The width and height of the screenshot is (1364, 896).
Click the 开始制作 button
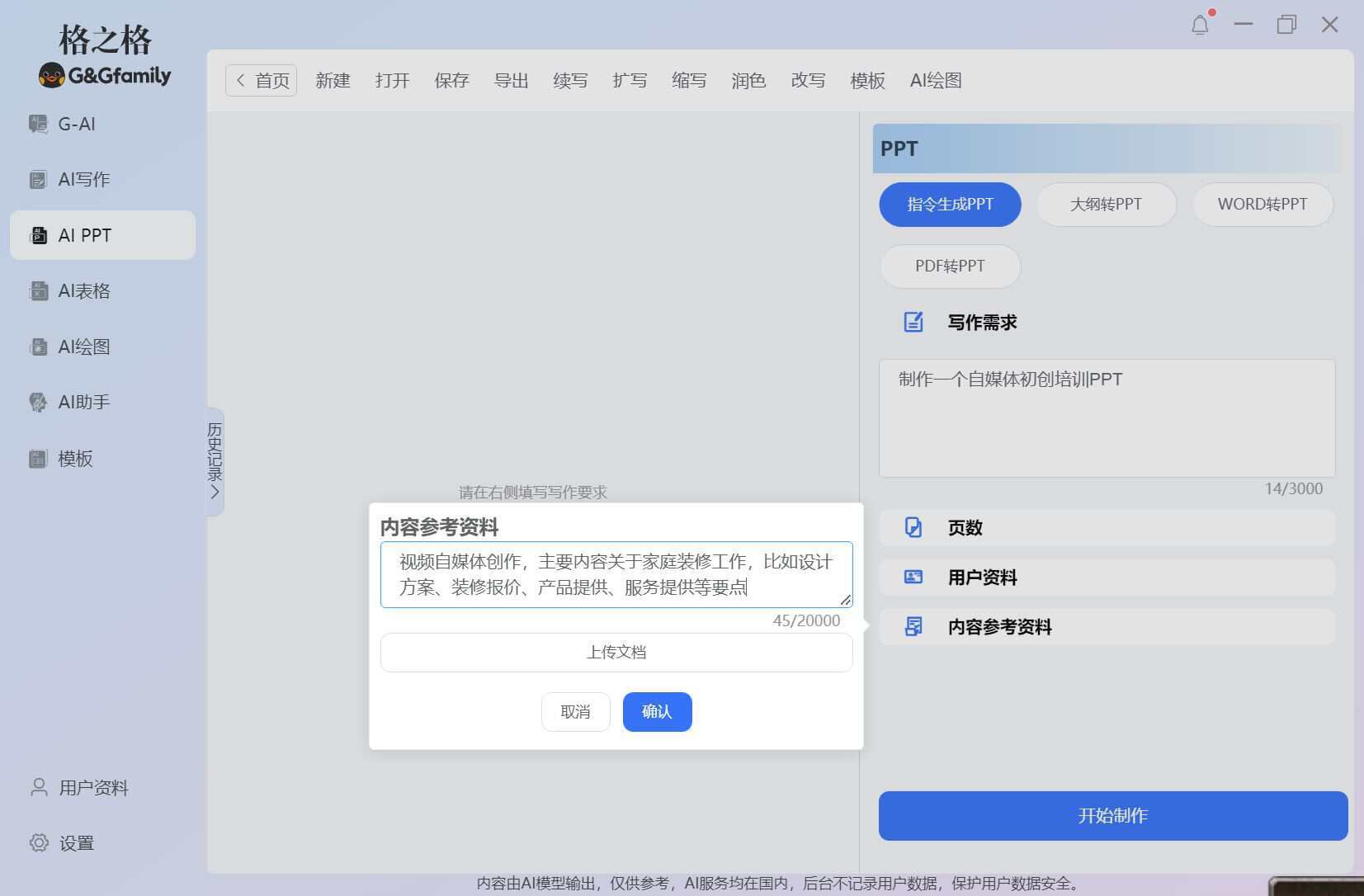click(x=1111, y=816)
